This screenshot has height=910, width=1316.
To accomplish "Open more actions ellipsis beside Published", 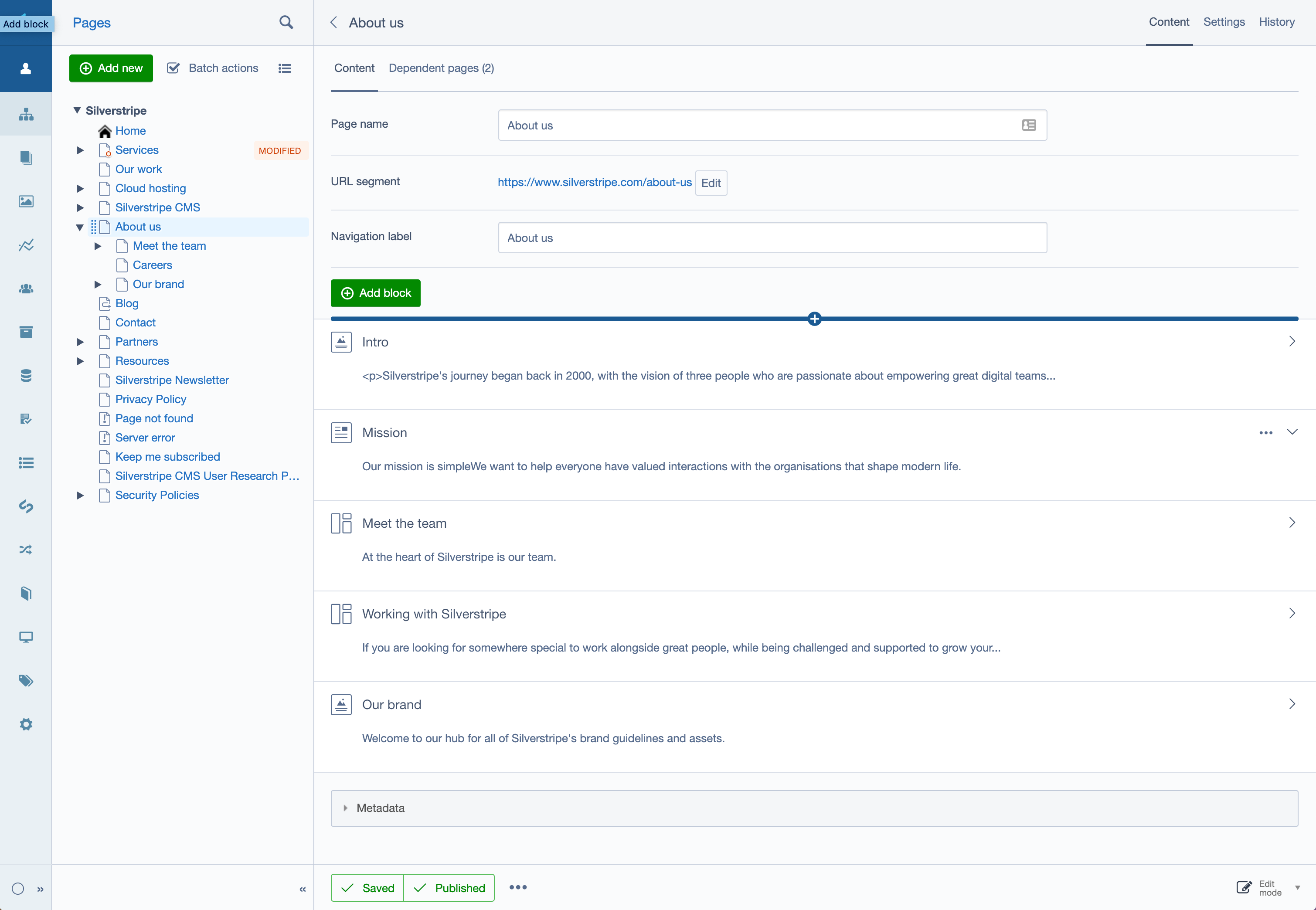I will (x=518, y=887).
